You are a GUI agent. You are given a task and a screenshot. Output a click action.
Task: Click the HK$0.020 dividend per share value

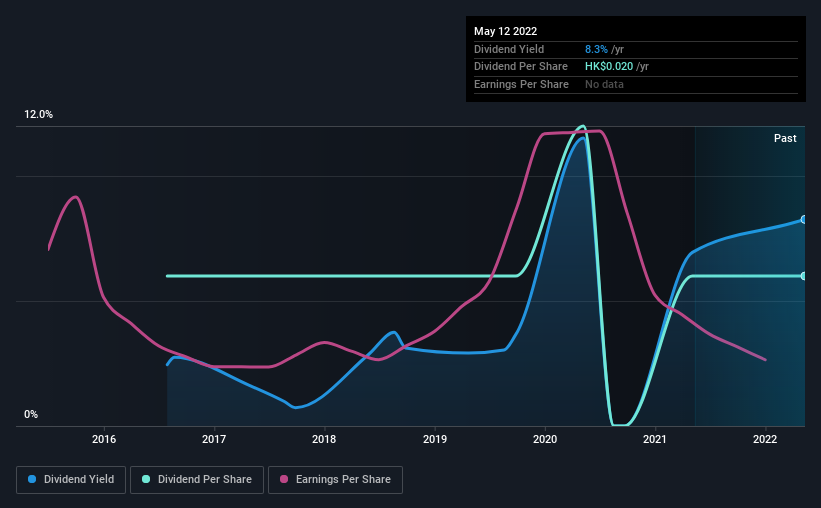tap(609, 67)
